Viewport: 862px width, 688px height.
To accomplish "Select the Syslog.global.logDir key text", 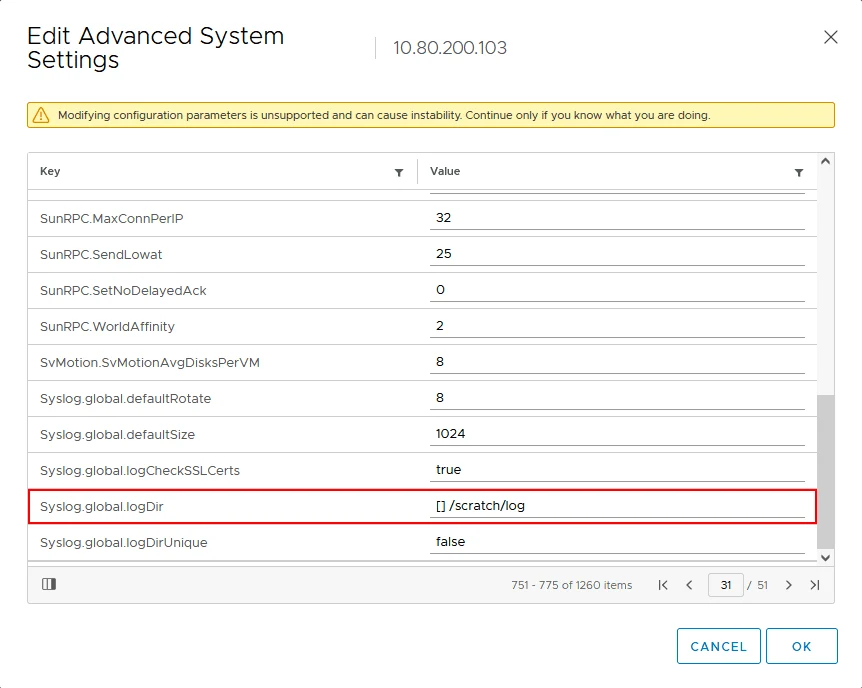I will click(102, 507).
